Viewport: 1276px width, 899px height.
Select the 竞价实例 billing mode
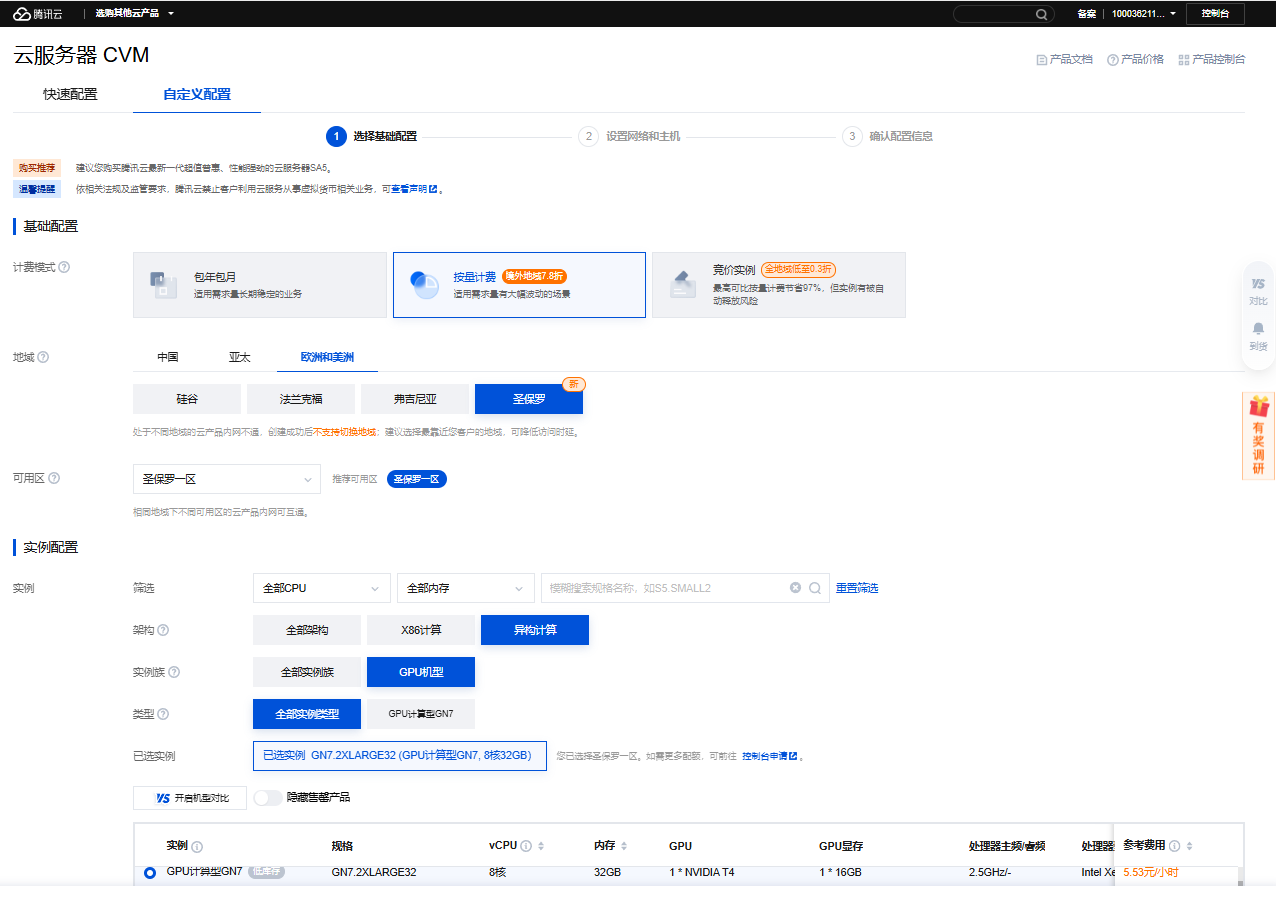click(x=779, y=285)
